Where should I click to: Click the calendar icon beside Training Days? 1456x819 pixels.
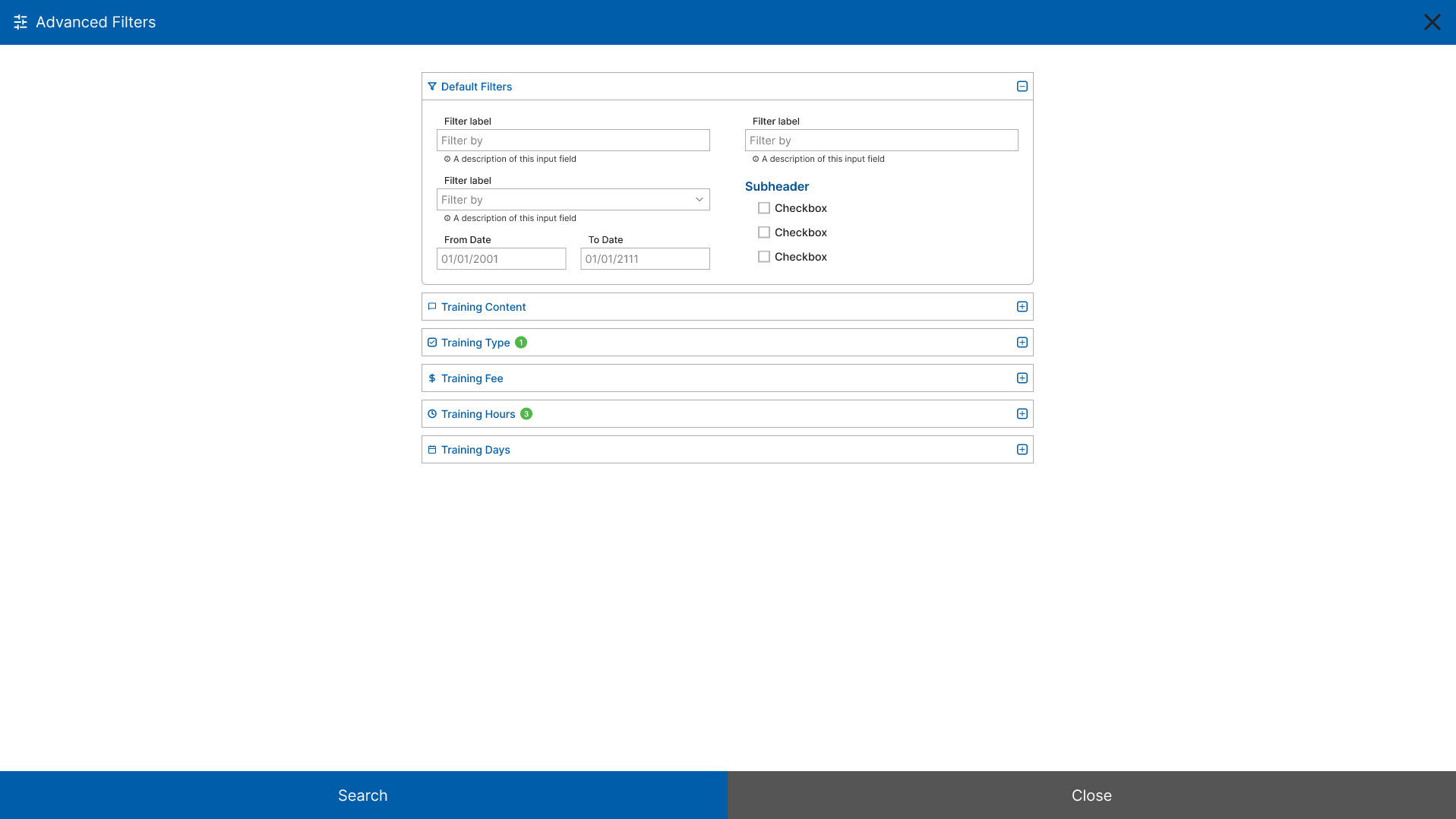point(432,449)
